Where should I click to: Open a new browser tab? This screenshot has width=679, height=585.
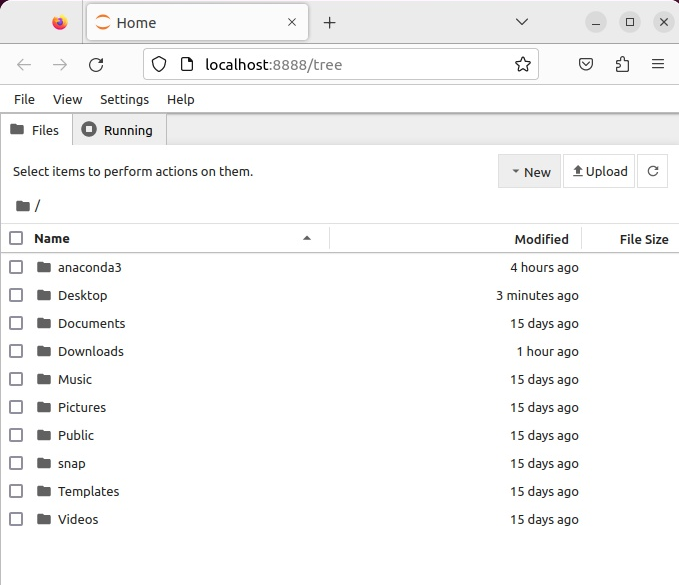pyautogui.click(x=329, y=22)
